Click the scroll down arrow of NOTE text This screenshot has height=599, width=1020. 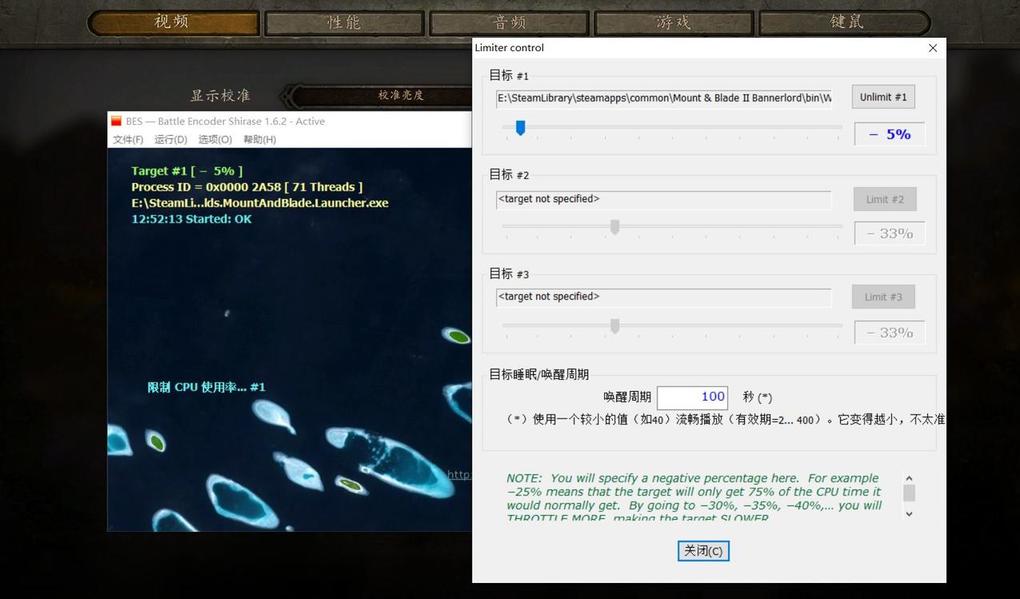coord(909,514)
